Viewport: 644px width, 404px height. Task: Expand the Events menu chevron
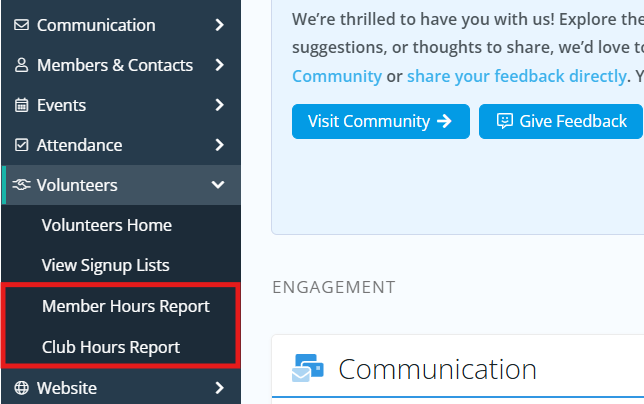pos(220,105)
